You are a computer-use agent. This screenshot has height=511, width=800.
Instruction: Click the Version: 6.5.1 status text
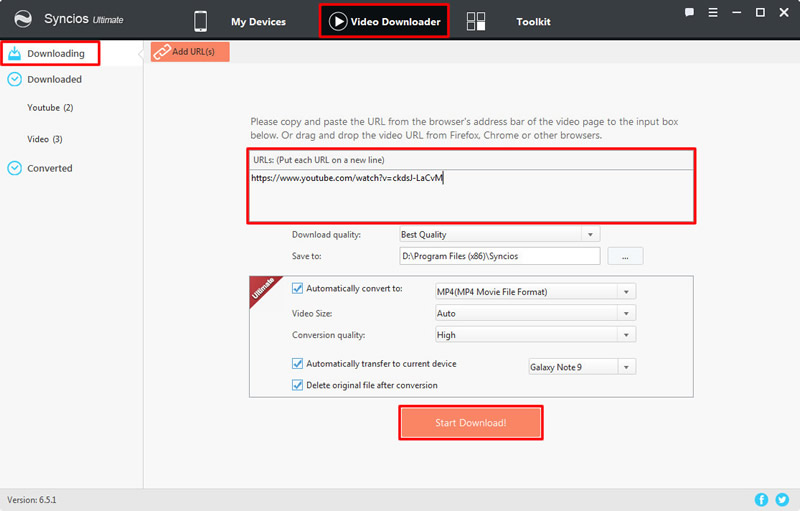click(x=32, y=500)
